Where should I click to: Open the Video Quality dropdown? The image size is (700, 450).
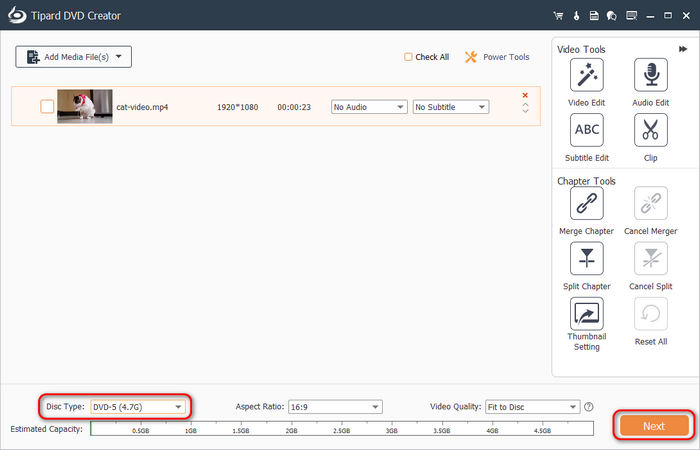tap(532, 407)
